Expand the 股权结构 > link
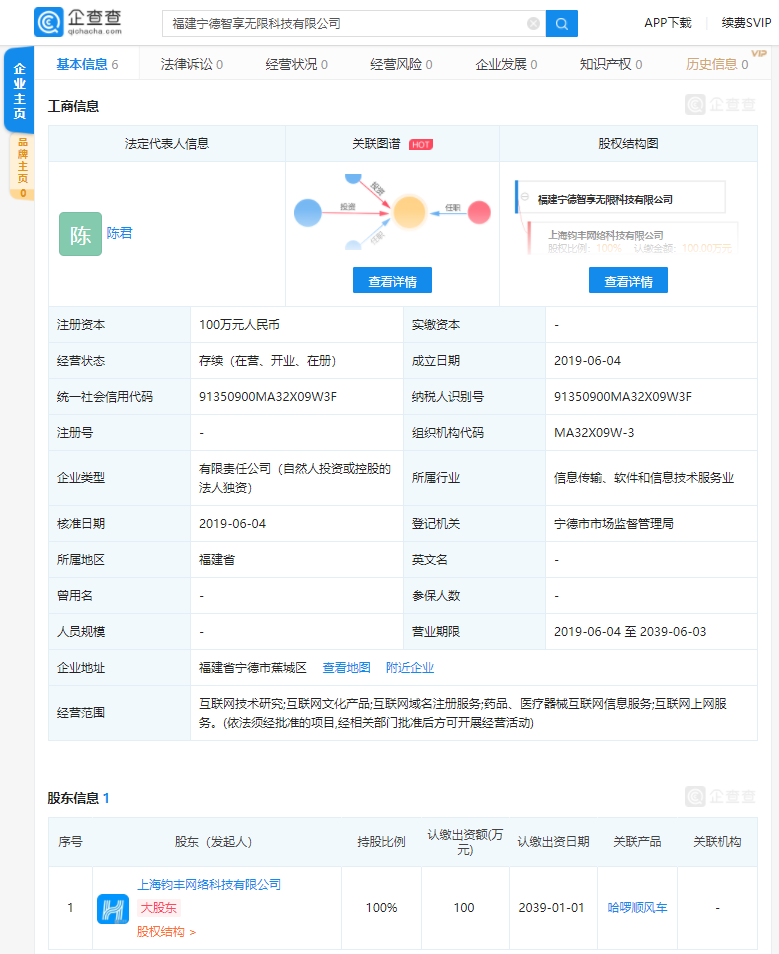Image resolution: width=779 pixels, height=954 pixels. coord(166,931)
